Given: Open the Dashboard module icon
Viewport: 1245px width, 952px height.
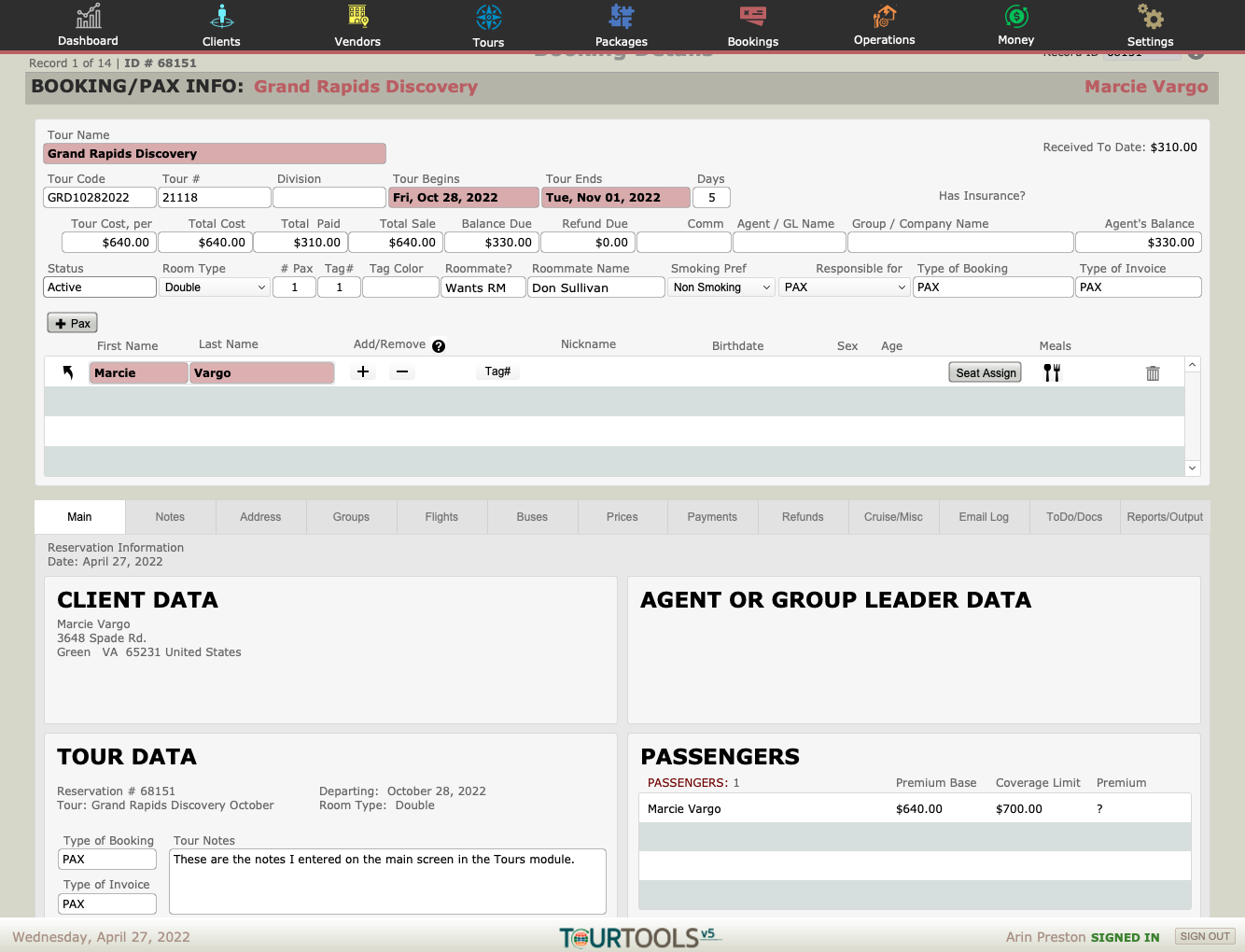Looking at the screenshot, I should (89, 16).
